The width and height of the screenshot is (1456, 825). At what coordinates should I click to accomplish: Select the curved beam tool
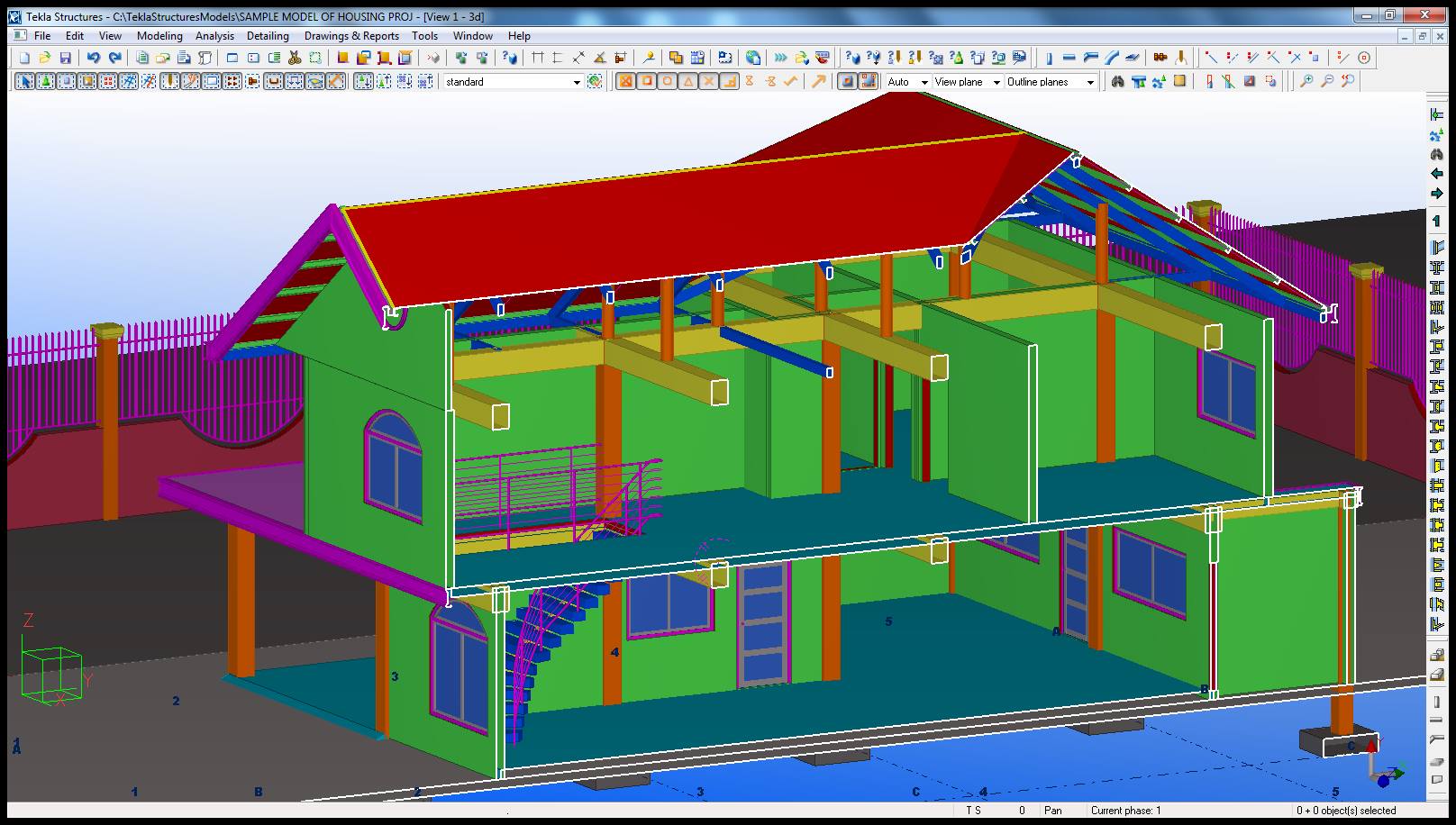pyautogui.click(x=1112, y=58)
